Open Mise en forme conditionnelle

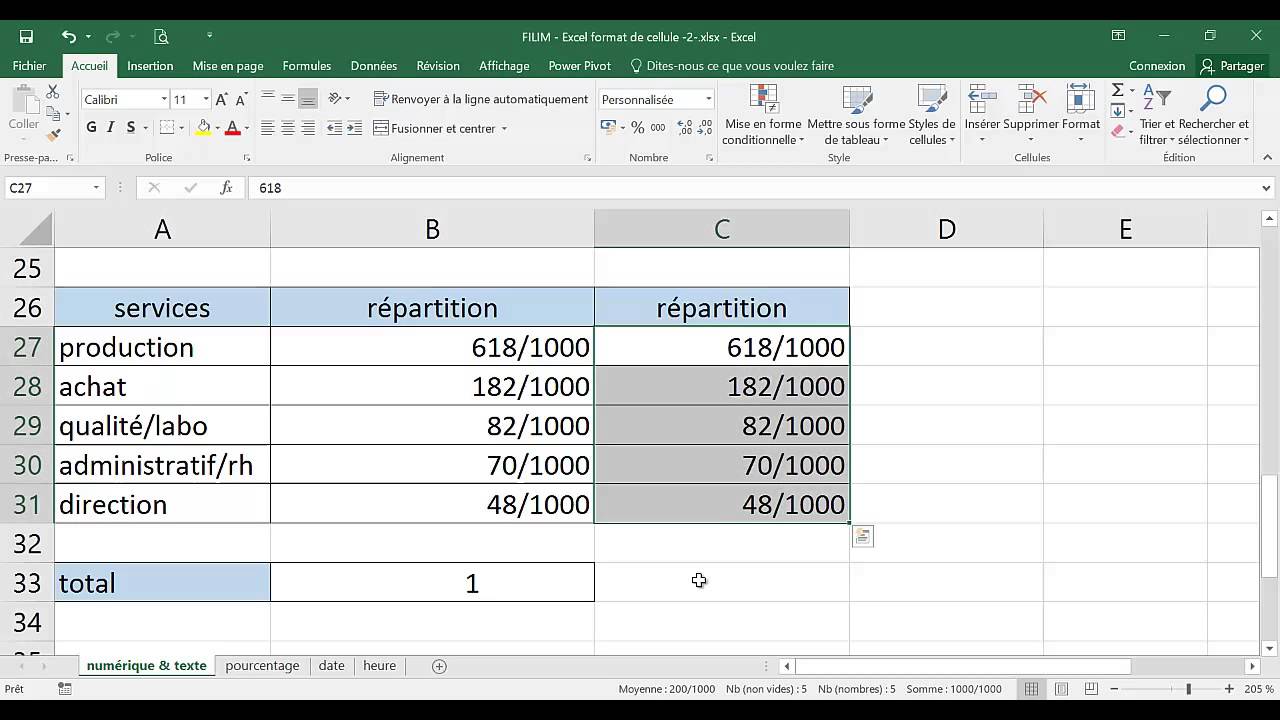pyautogui.click(x=763, y=116)
